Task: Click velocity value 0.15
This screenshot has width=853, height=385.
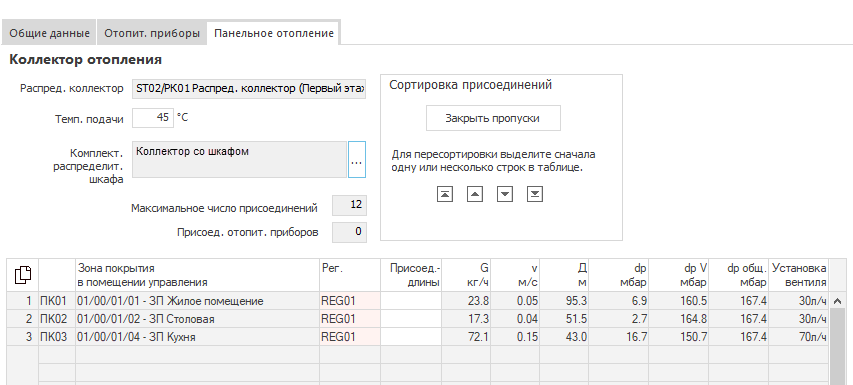Action: coord(515,337)
